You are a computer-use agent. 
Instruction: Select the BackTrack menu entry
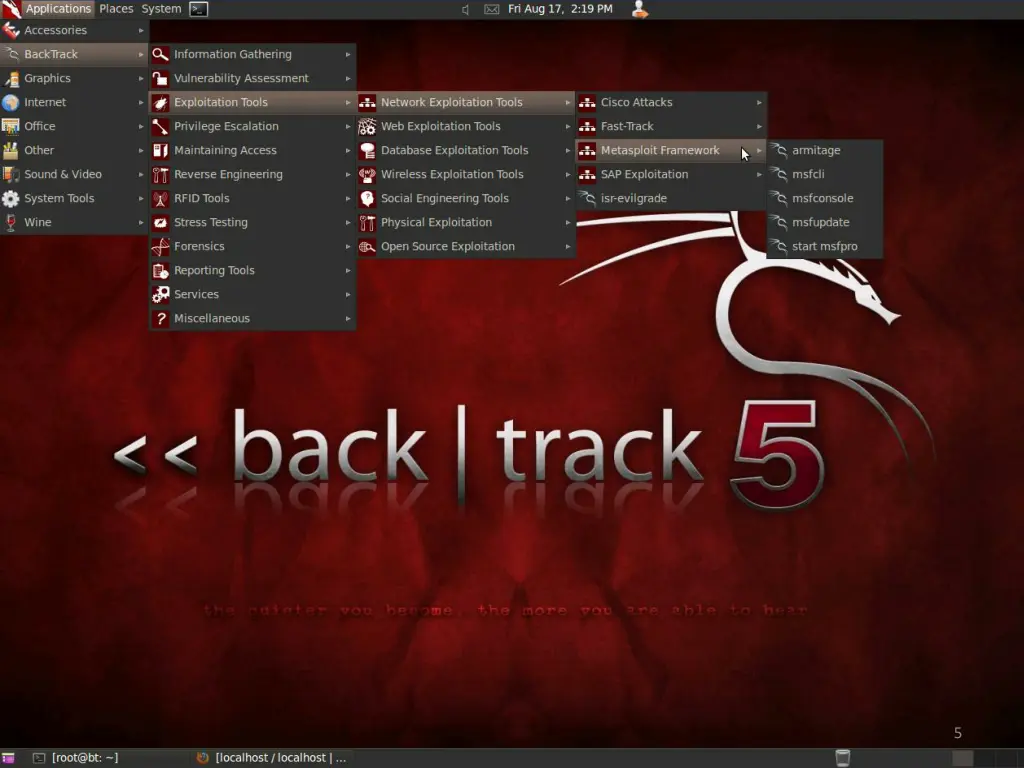point(74,54)
